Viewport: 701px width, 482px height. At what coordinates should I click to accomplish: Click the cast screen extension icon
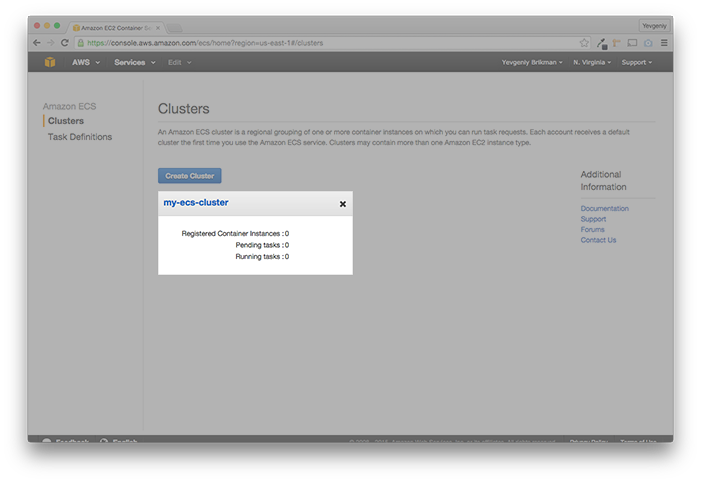pyautogui.click(x=632, y=43)
